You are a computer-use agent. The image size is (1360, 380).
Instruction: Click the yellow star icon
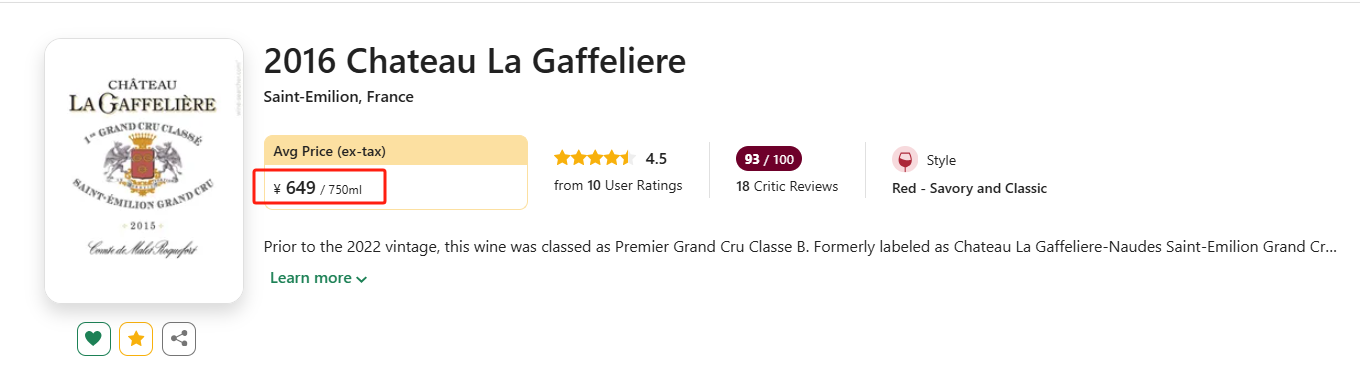coord(136,339)
